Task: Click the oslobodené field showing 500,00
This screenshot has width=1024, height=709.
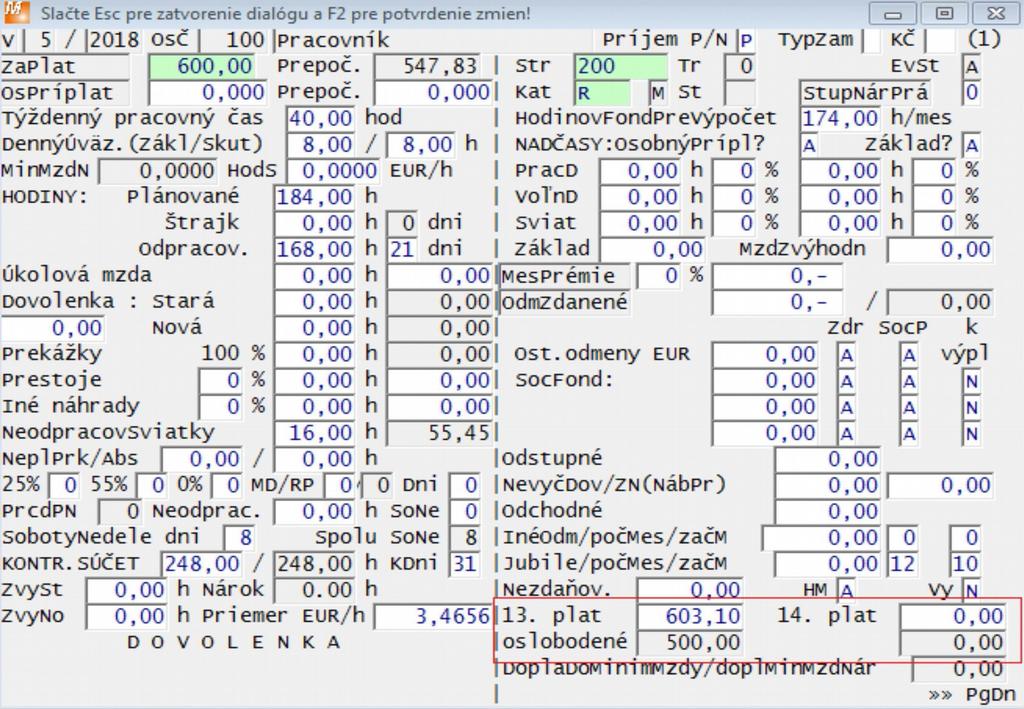Action: point(690,642)
